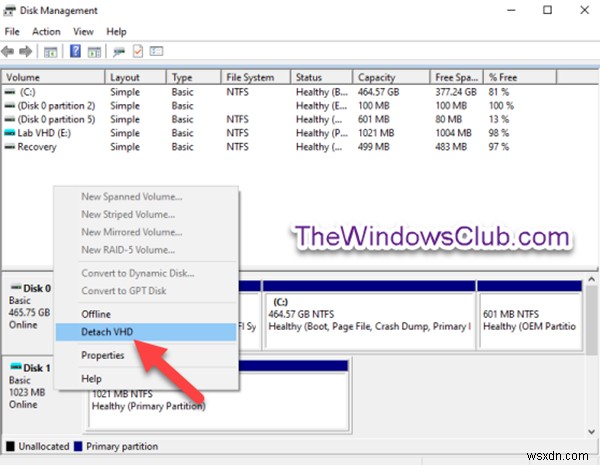Click the blue Help question-mark toolbar icon
Viewport: 600px width, 466px height.
(x=75, y=51)
